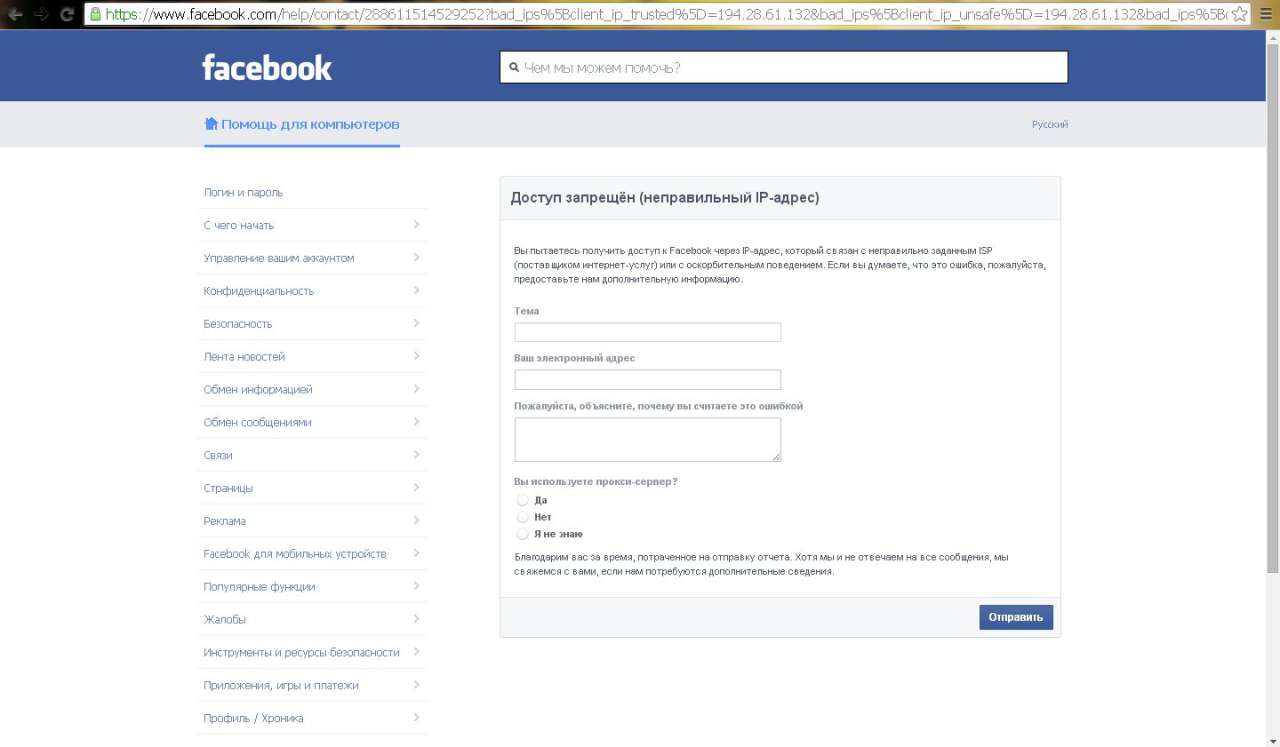Expand the Лента новостей chevron
This screenshot has height=747, width=1280.
415,356
